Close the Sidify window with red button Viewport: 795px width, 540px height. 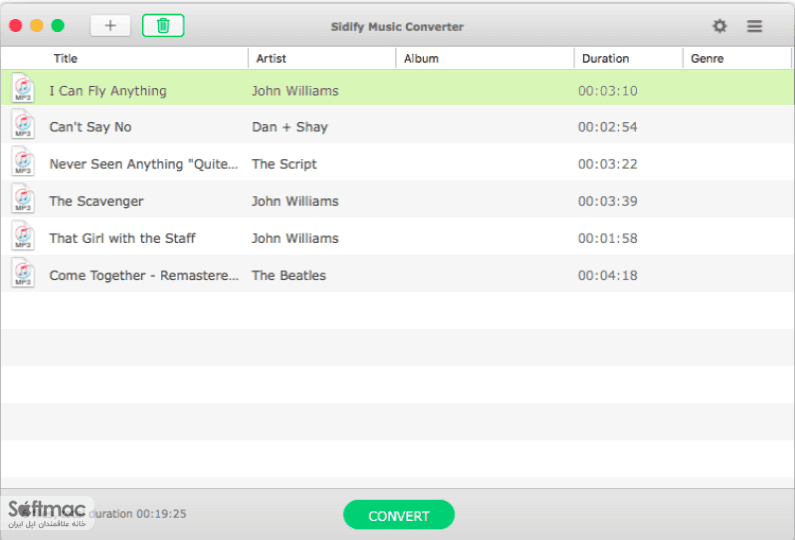16,25
